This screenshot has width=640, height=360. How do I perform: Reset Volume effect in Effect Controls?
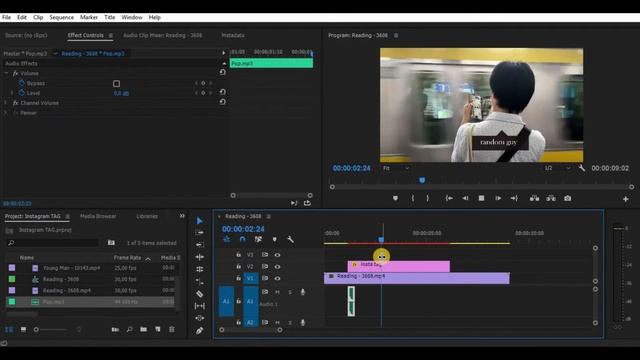pos(222,72)
